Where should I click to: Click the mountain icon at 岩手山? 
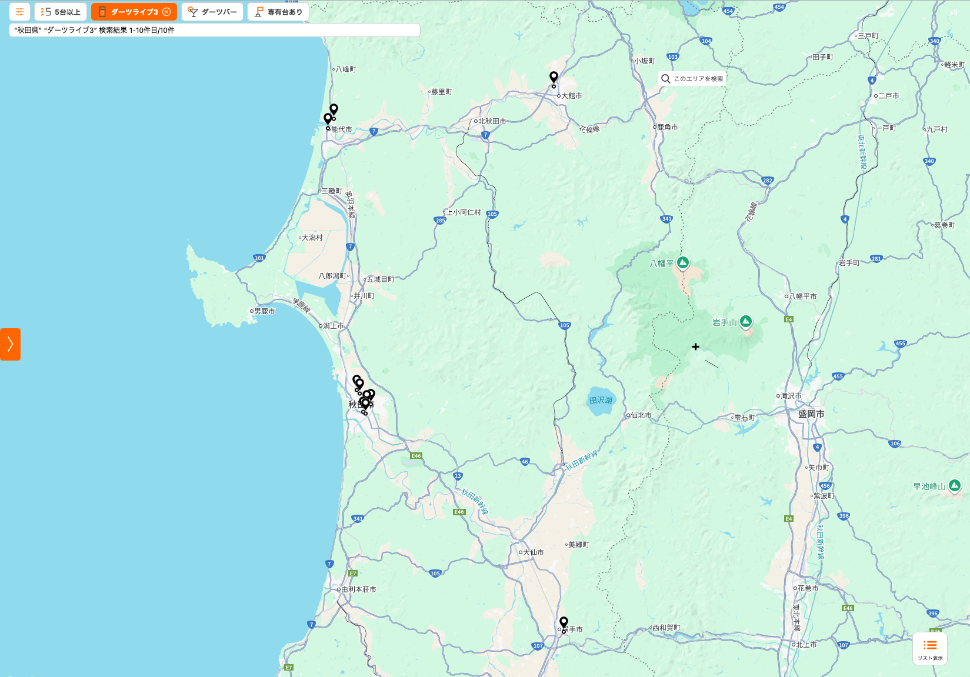(746, 321)
